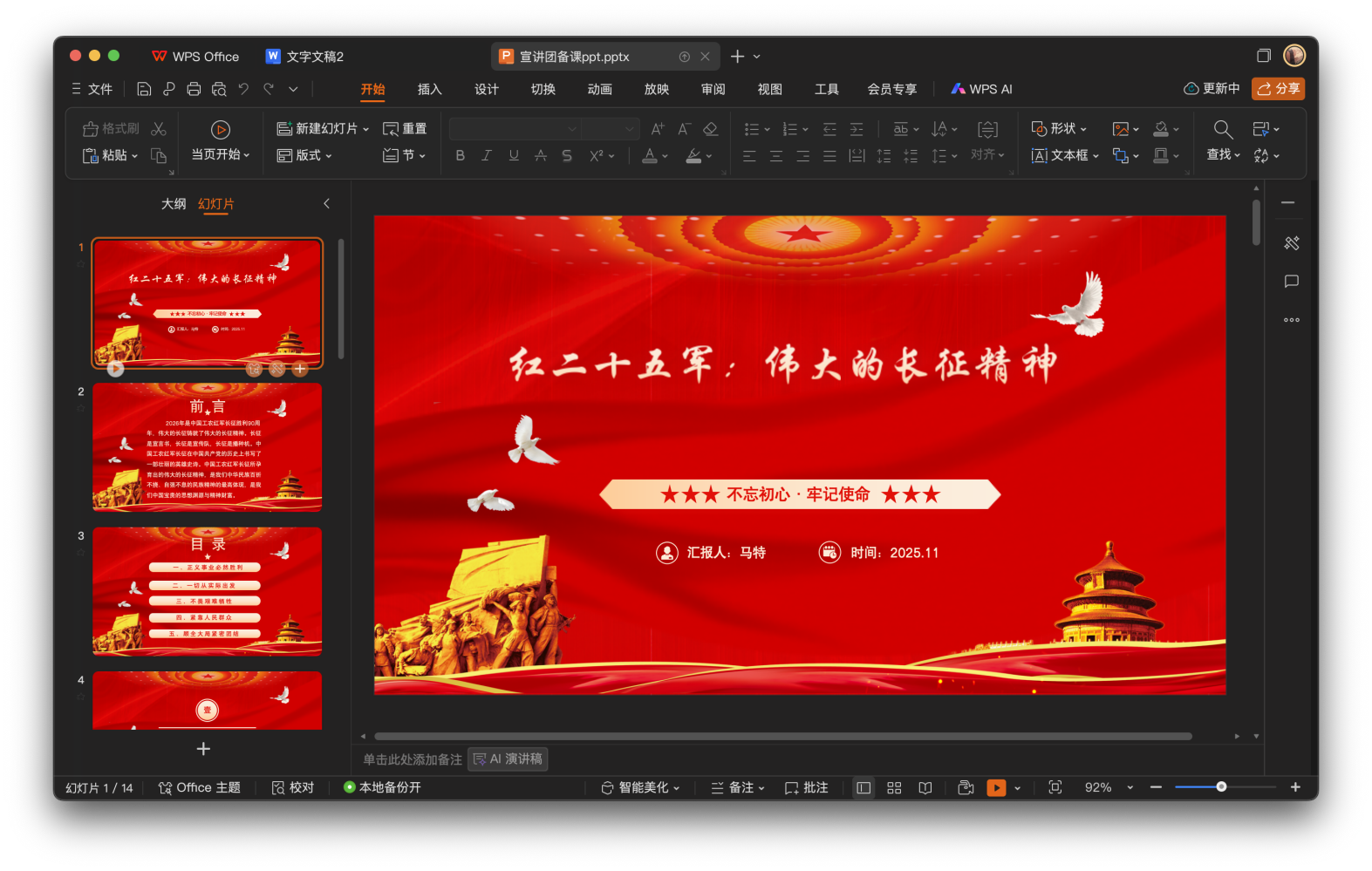Click the clear formatting eraser icon
This screenshot has width=1372, height=871.
(x=711, y=129)
